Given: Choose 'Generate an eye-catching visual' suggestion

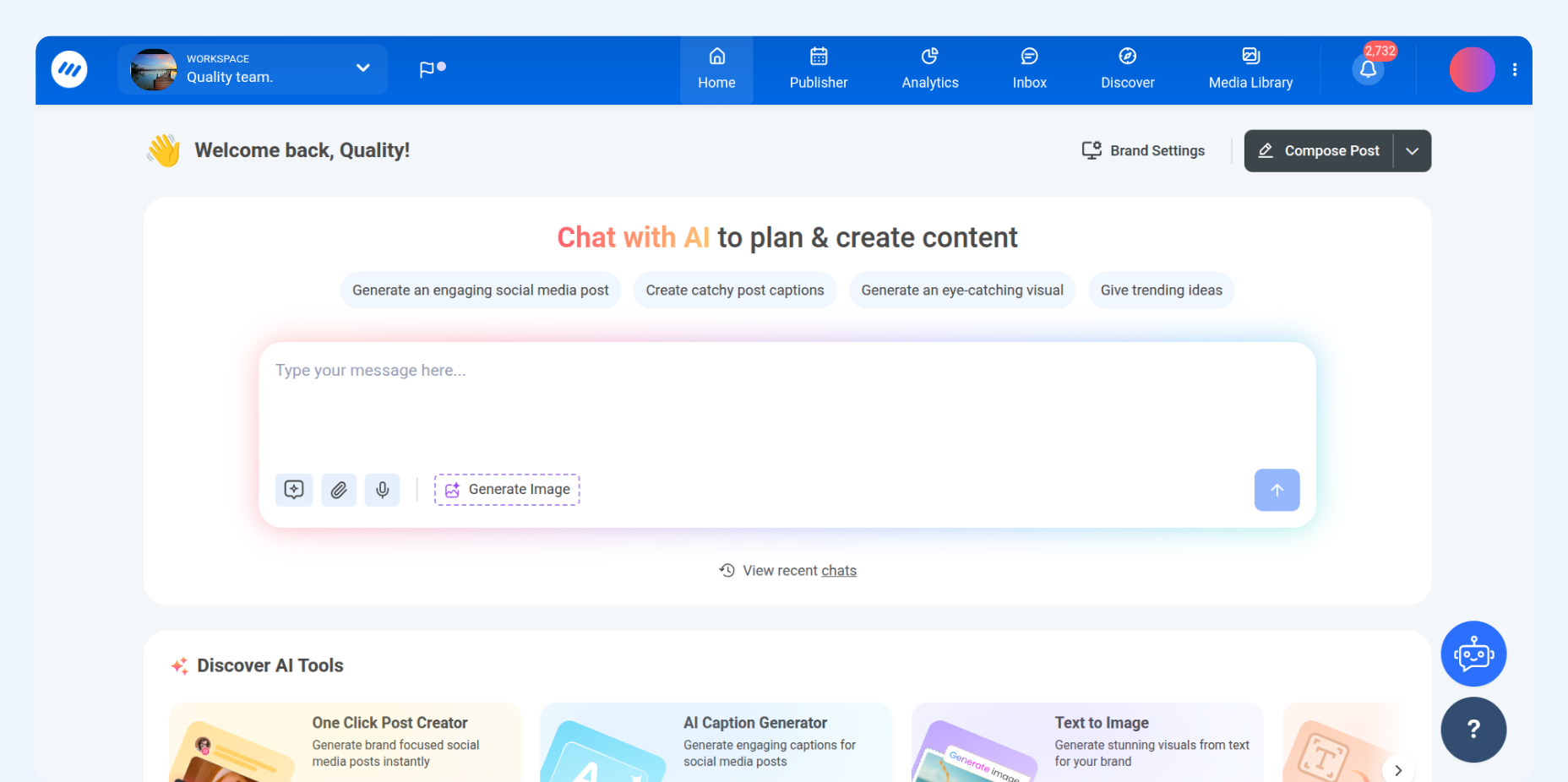Looking at the screenshot, I should [x=962, y=291].
